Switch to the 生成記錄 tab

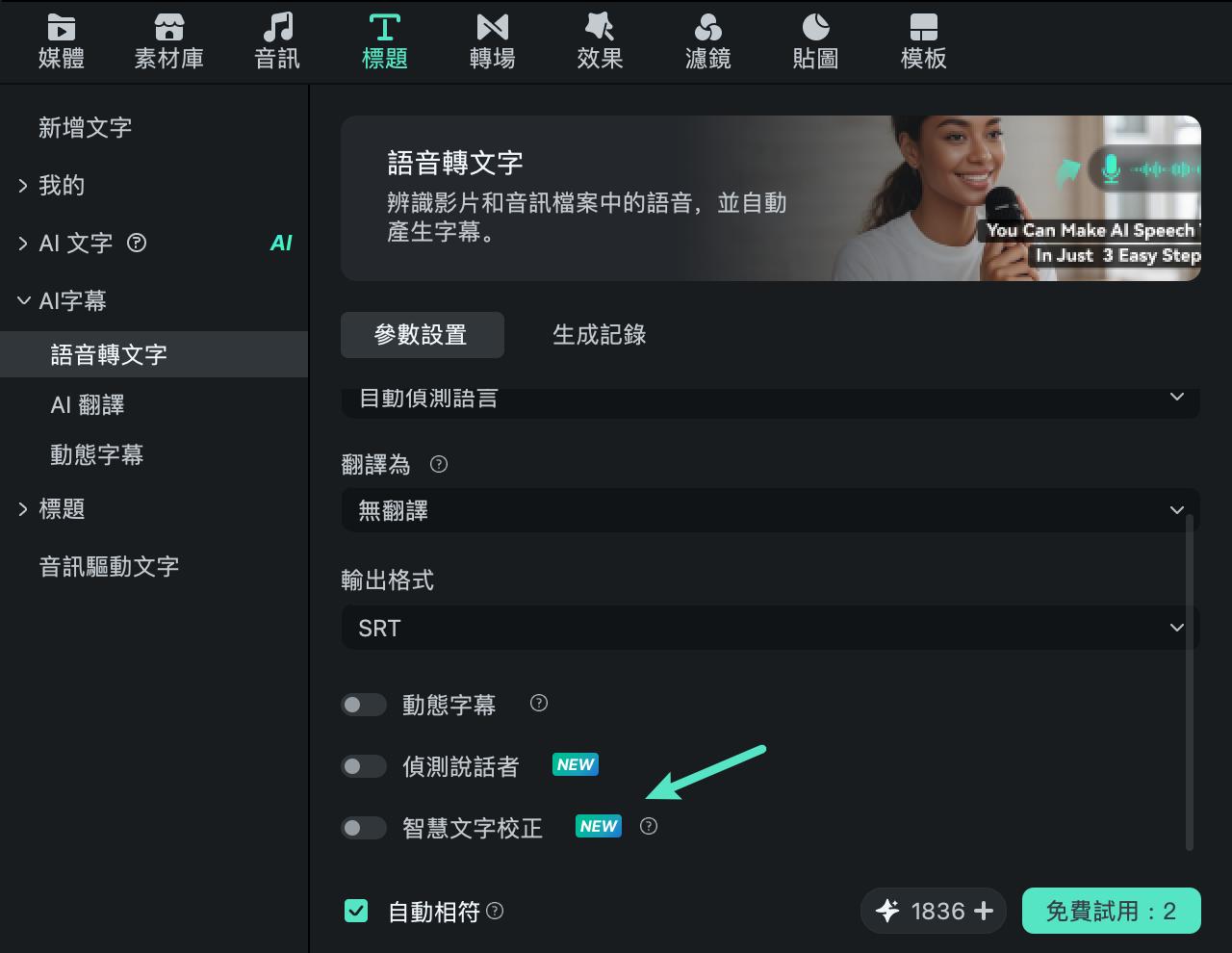point(600,335)
